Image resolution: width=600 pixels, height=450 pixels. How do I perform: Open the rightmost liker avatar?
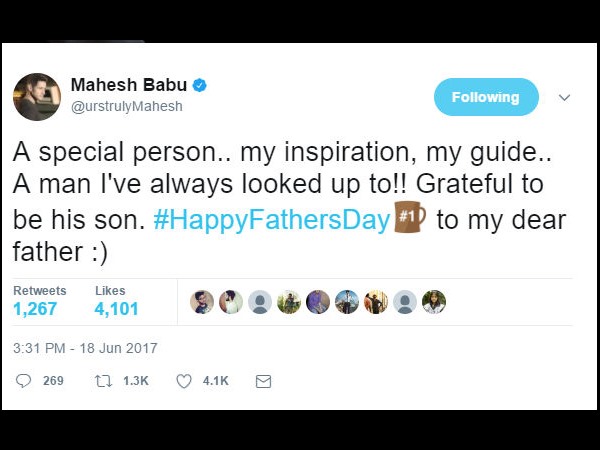(434, 302)
